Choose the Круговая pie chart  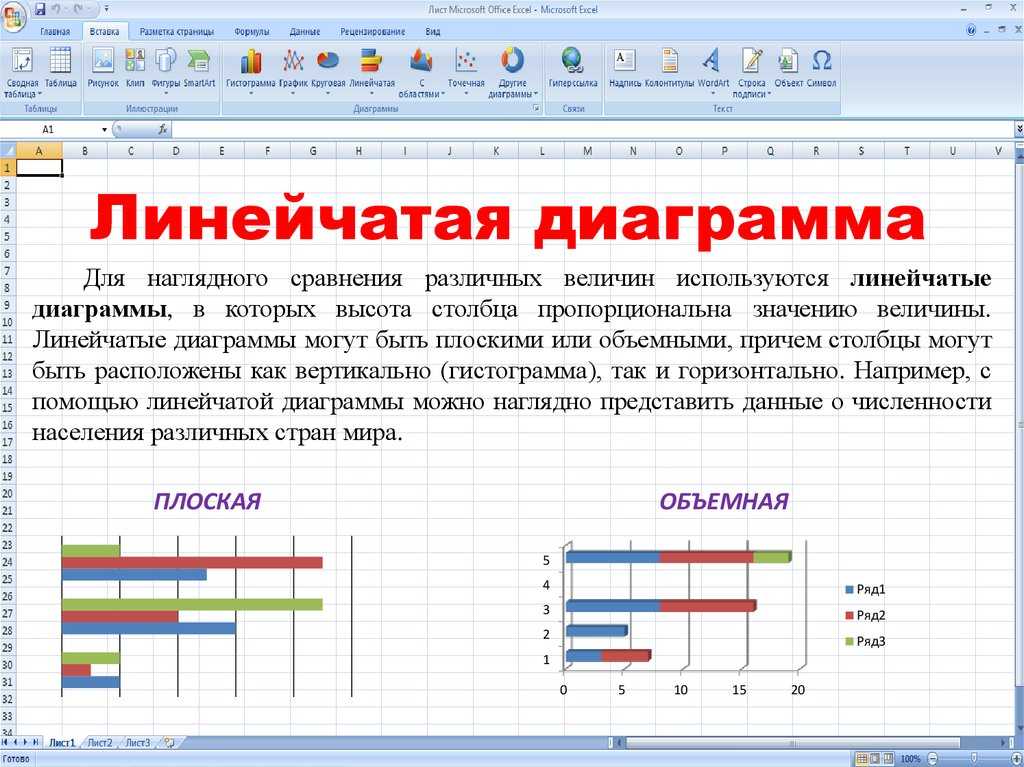(328, 71)
